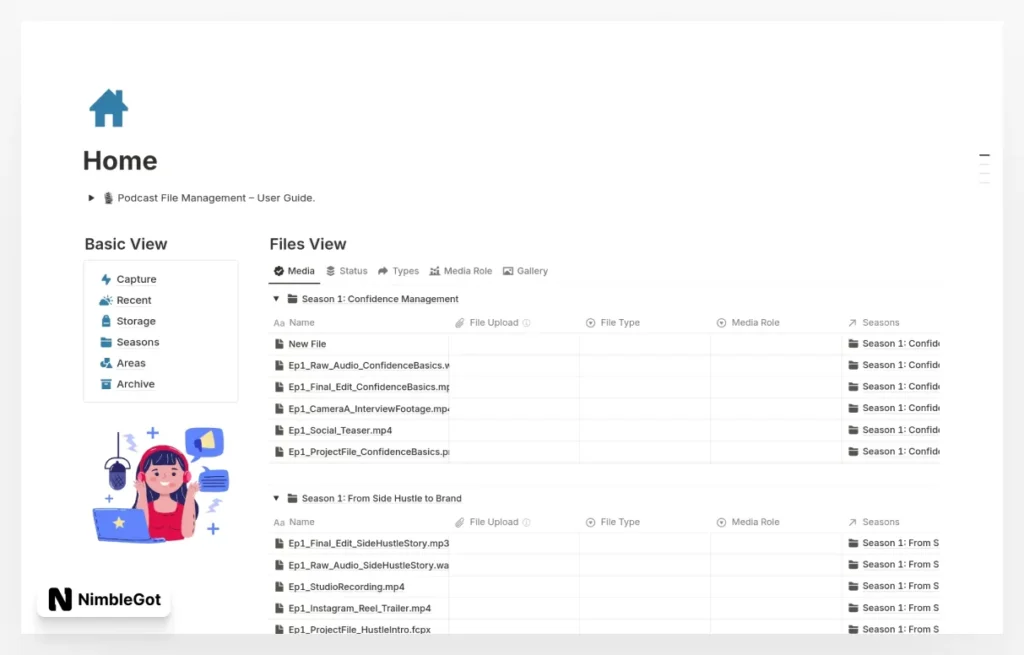
Task: Open the Gallery view tab
Action: click(x=525, y=270)
